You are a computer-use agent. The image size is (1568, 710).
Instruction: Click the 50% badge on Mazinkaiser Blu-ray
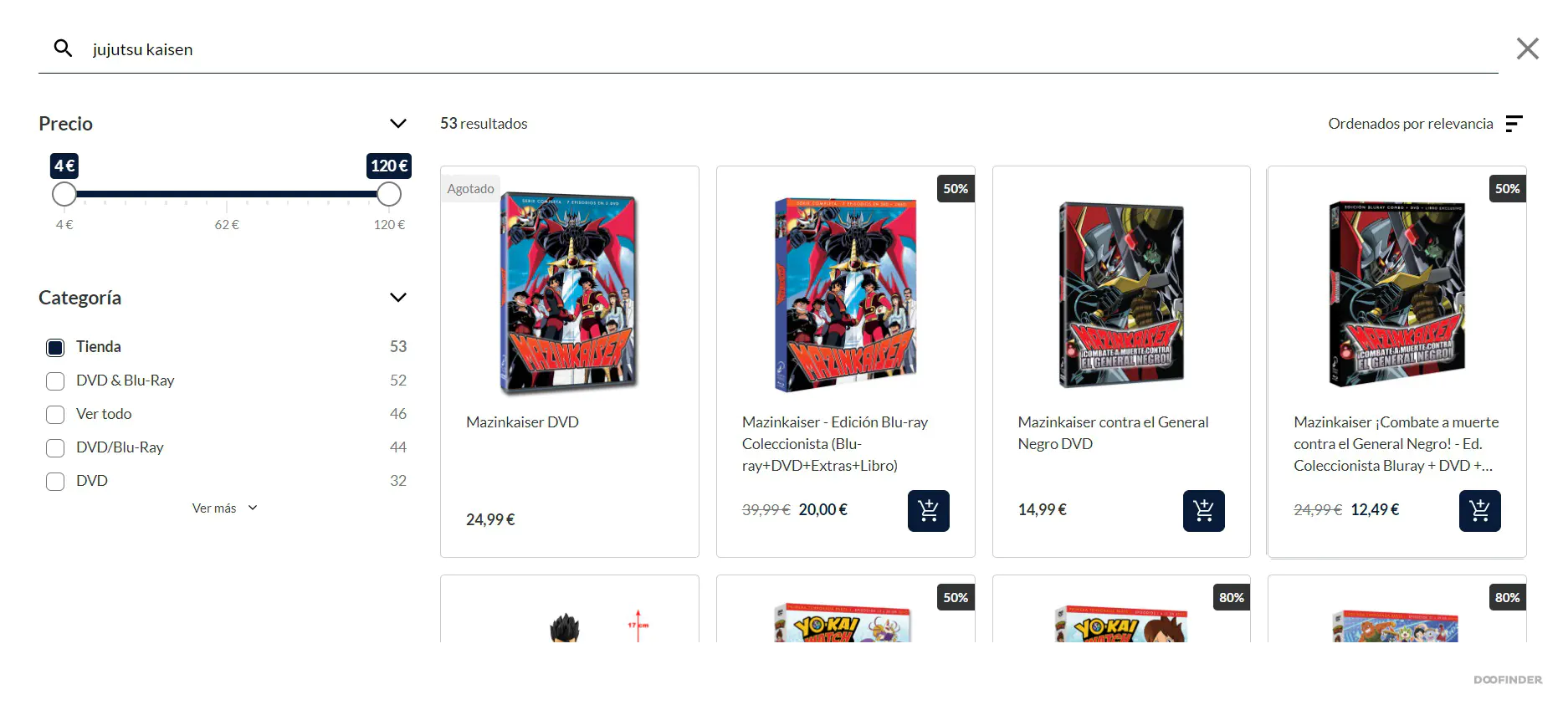956,189
